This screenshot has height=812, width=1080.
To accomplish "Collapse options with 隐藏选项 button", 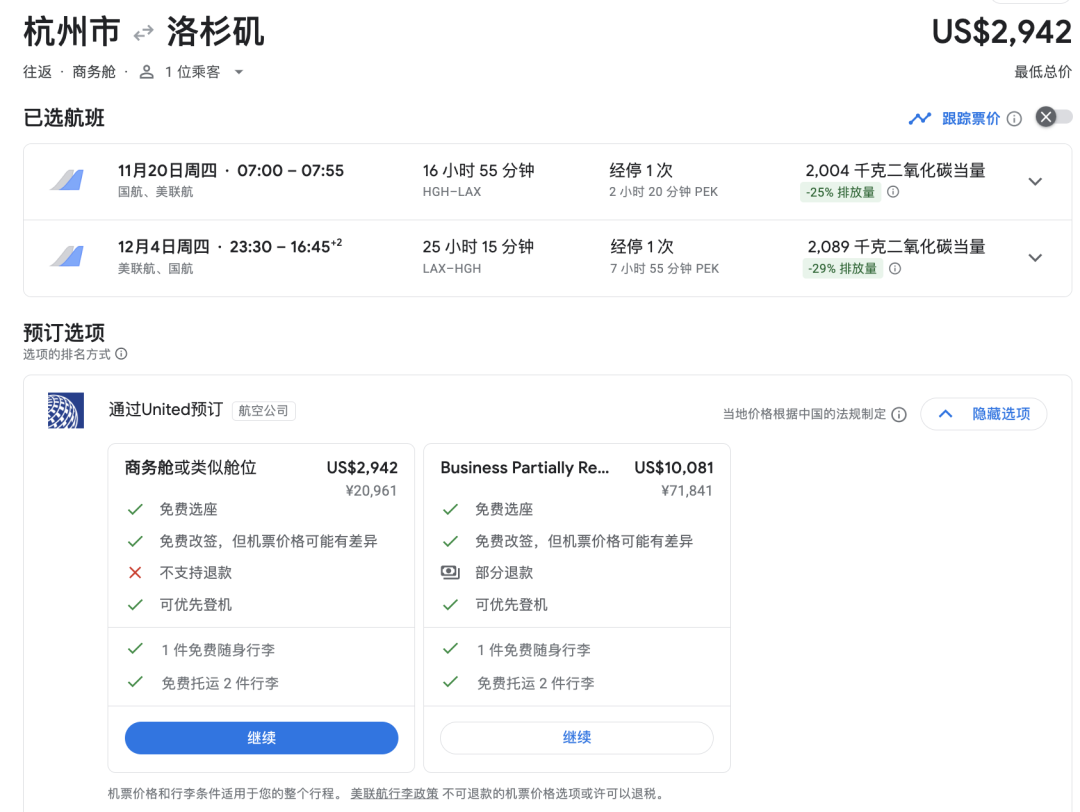I will 983,414.
